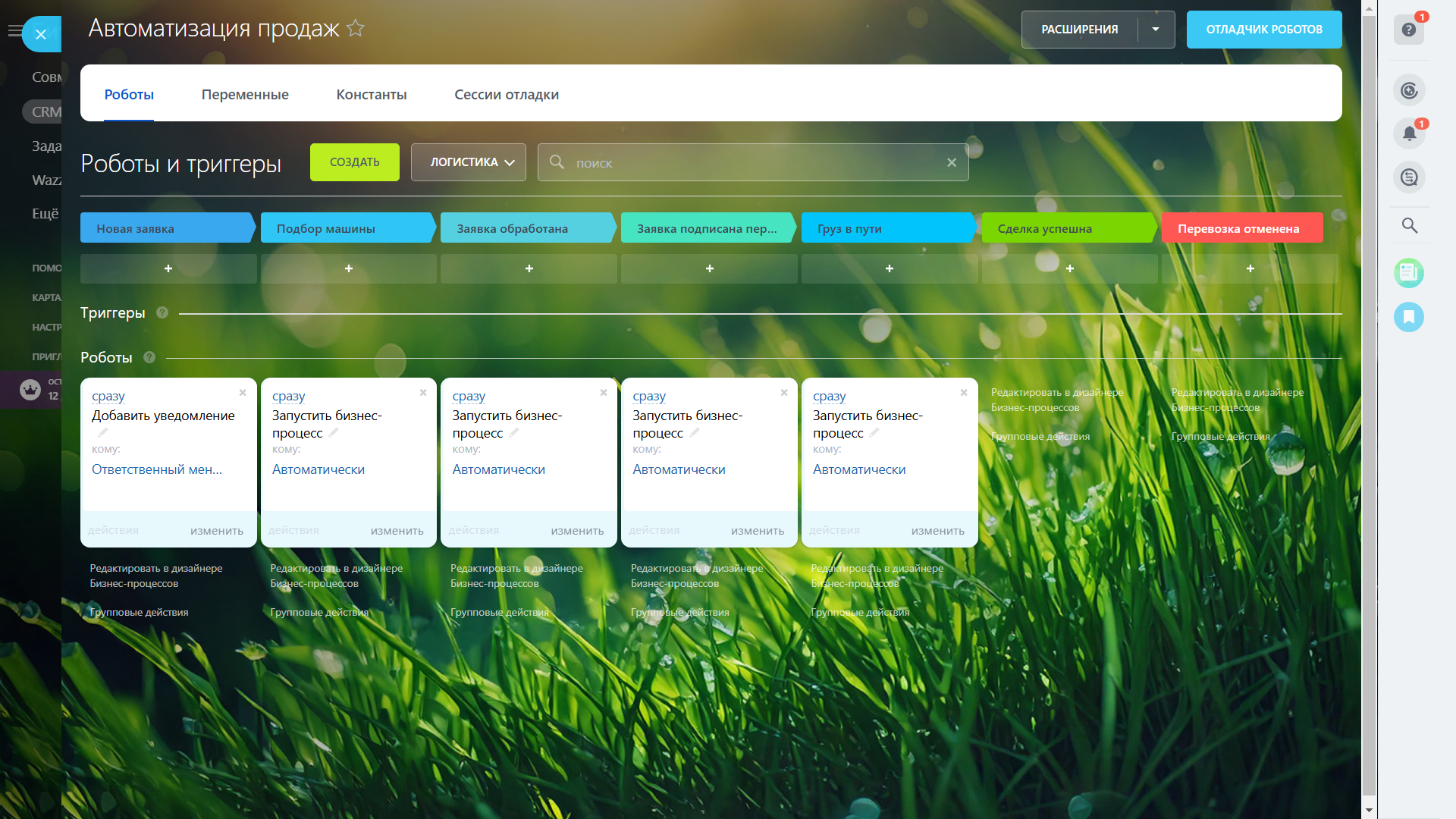1456x819 pixels.
Task: Add robot to Подбор машины stage
Action: tap(348, 268)
